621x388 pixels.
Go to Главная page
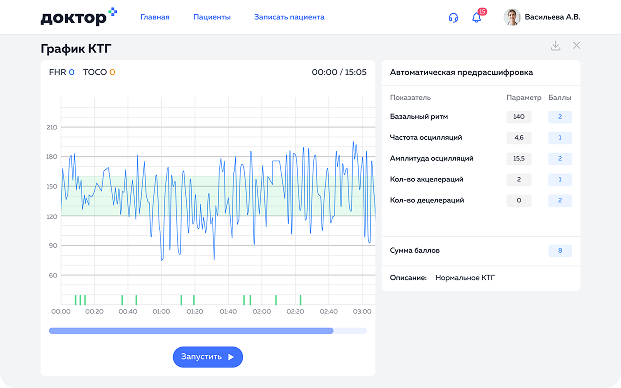tap(155, 17)
